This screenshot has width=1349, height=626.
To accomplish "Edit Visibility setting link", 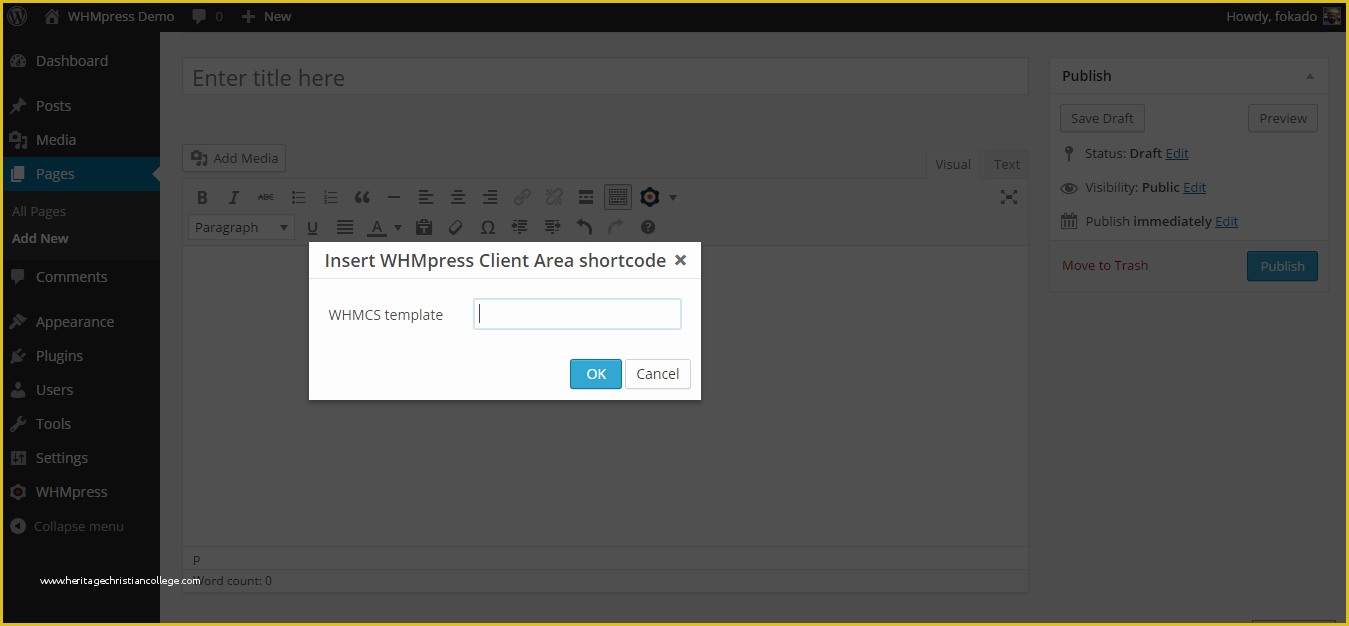I will [1195, 187].
